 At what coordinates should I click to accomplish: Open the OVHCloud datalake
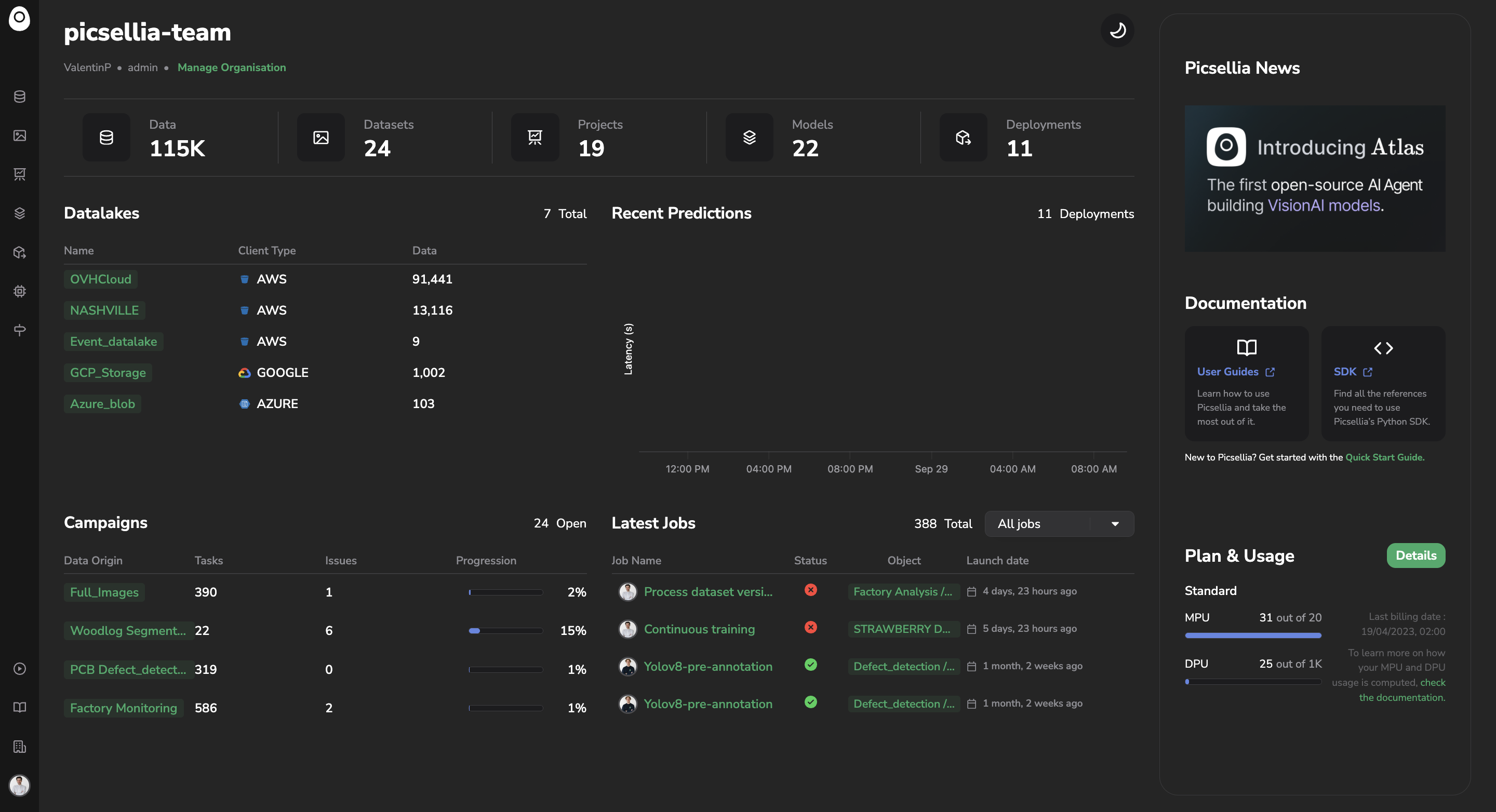(100, 279)
